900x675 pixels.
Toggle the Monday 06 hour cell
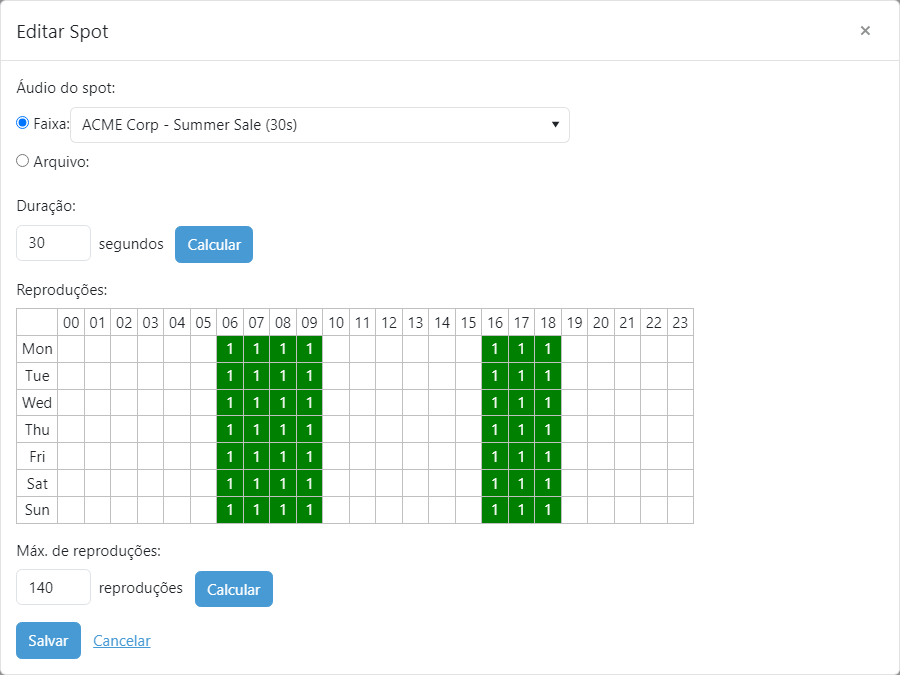(x=230, y=349)
